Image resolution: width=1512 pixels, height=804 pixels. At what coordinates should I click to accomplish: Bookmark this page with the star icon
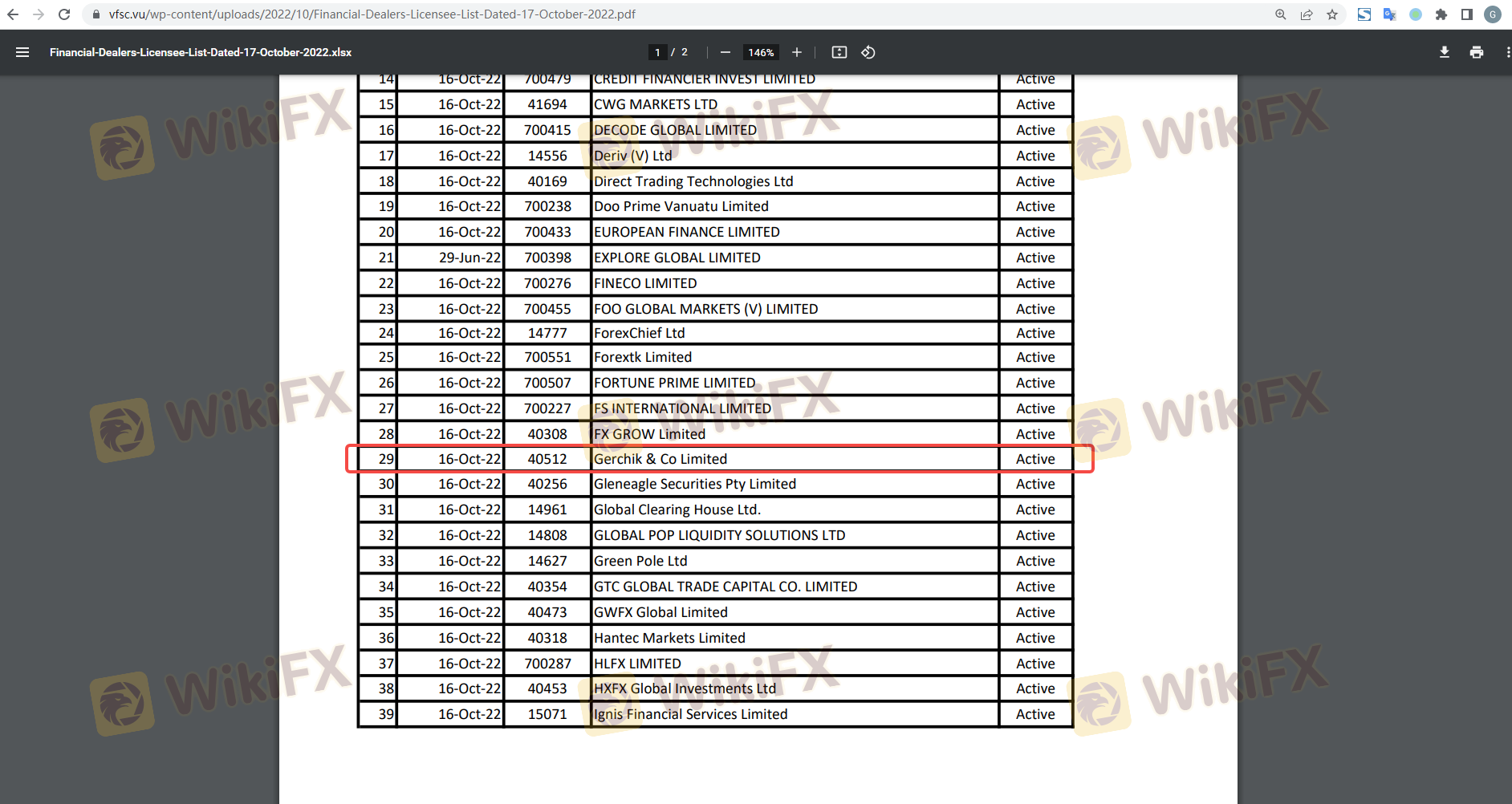point(1332,14)
